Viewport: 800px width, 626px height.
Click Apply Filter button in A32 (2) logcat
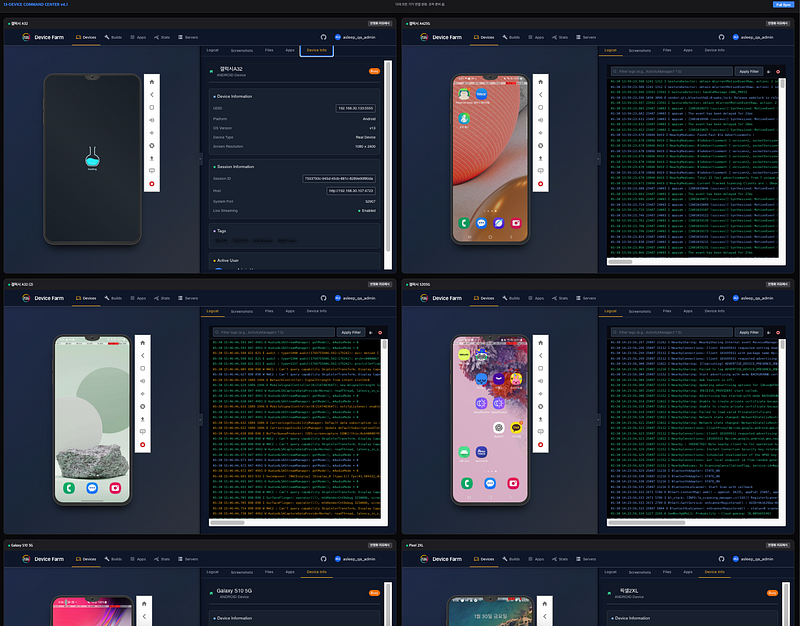coord(351,332)
